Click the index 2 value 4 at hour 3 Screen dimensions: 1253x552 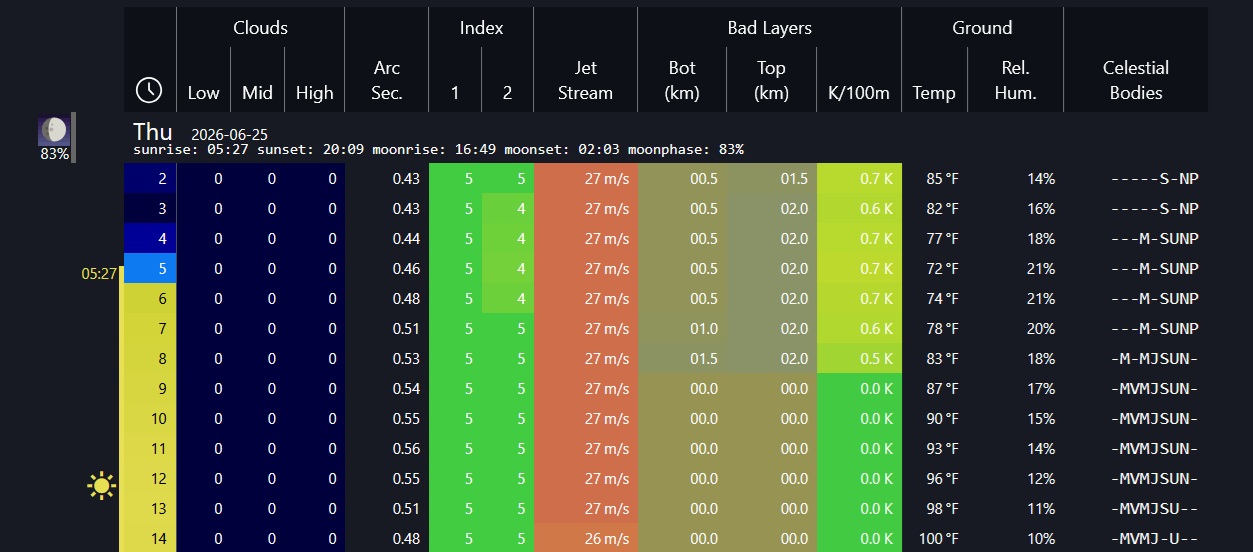click(508, 209)
